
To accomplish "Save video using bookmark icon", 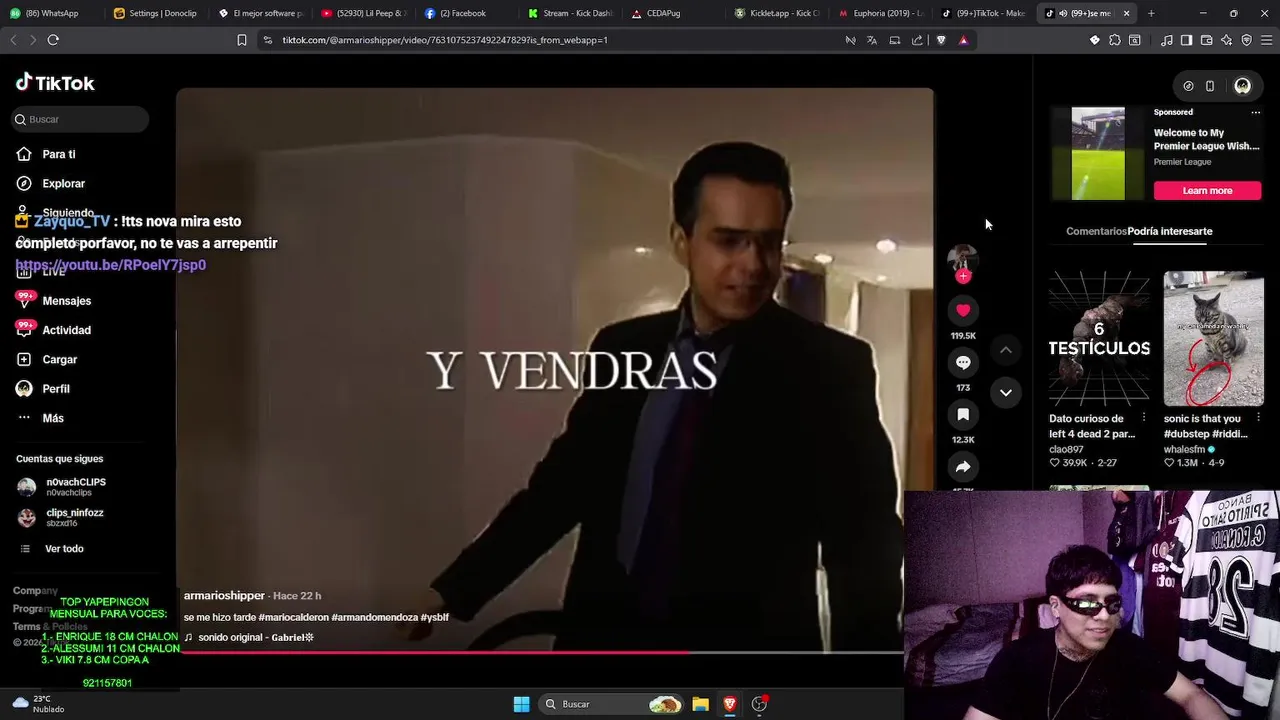I will pos(963,414).
